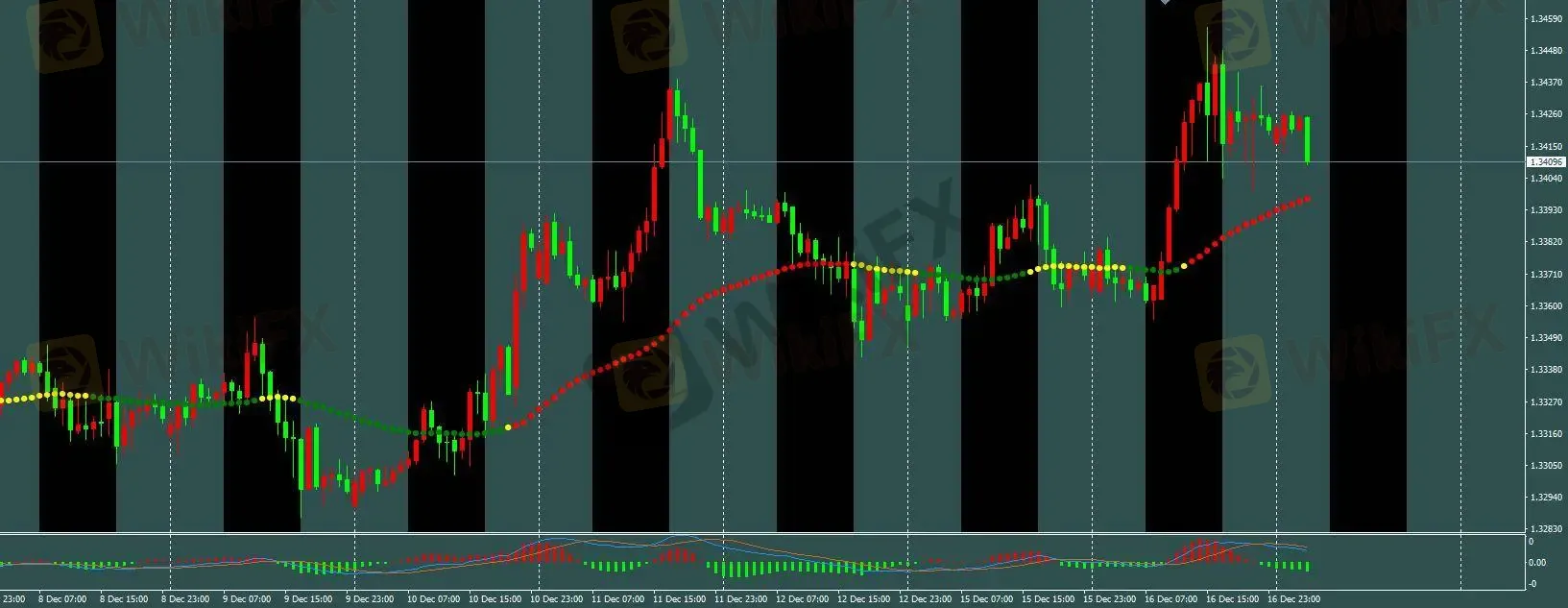The image size is (1568, 608).
Task: Click the 1.32830 price axis label
Action: (x=1545, y=529)
